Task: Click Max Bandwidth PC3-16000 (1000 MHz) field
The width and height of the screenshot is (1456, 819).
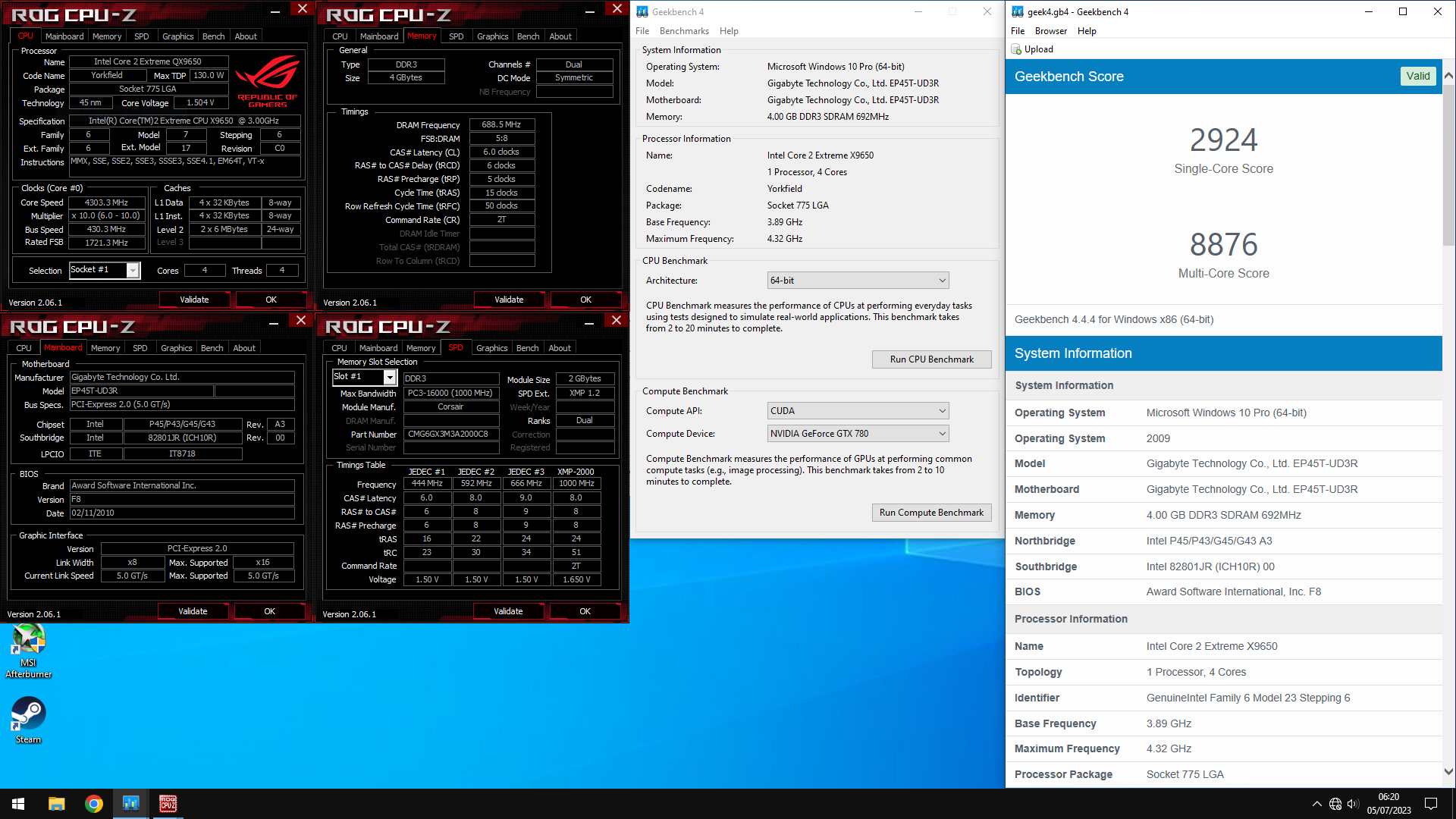Action: click(x=450, y=393)
